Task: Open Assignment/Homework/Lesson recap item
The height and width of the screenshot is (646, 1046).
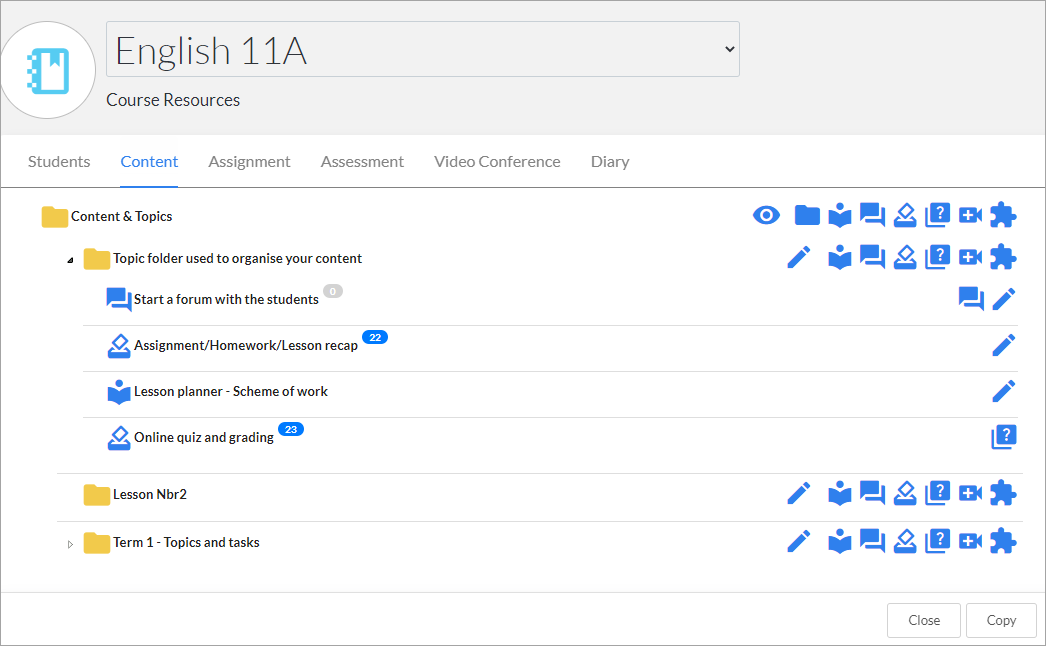Action: 245,346
